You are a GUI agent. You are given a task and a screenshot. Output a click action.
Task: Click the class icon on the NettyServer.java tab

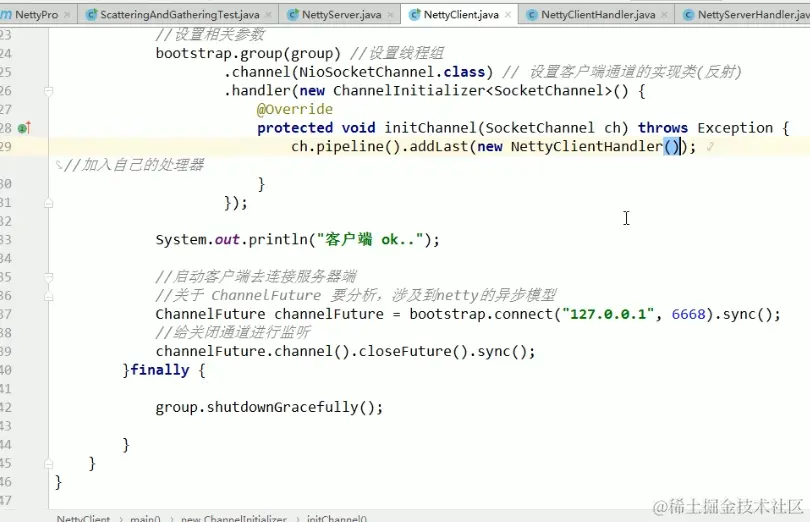[293, 15]
